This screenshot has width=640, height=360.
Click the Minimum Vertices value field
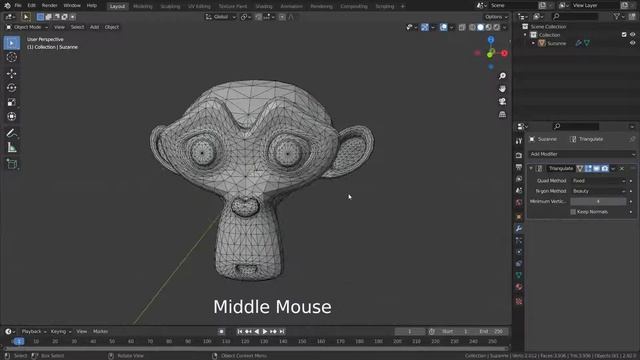click(x=598, y=201)
